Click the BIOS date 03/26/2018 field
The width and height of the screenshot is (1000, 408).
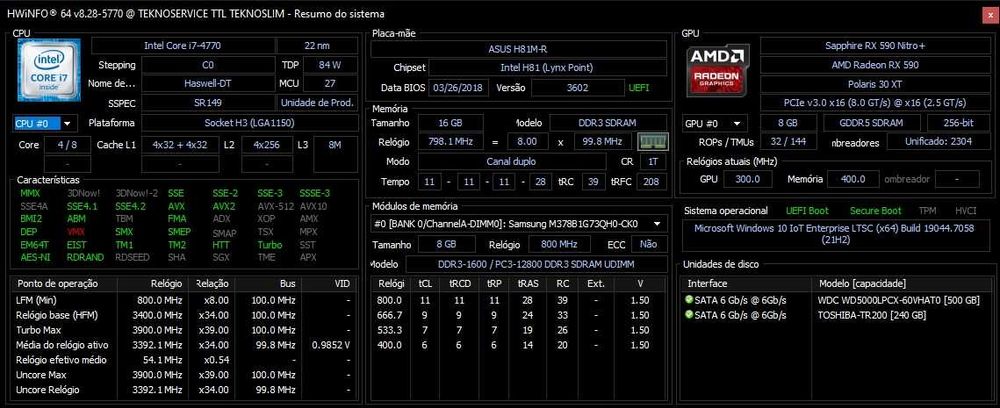[x=458, y=87]
